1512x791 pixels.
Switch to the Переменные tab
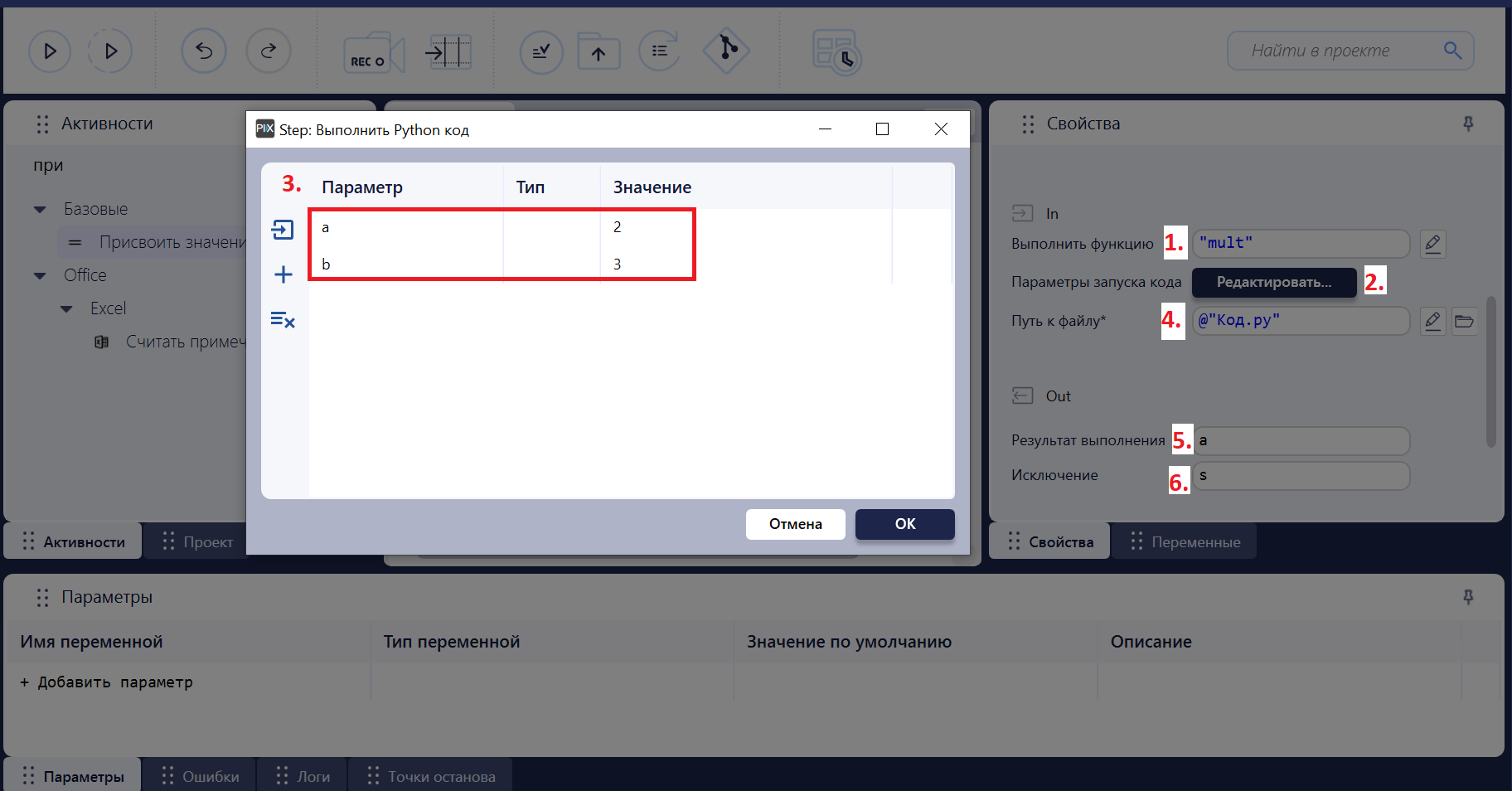(1184, 541)
